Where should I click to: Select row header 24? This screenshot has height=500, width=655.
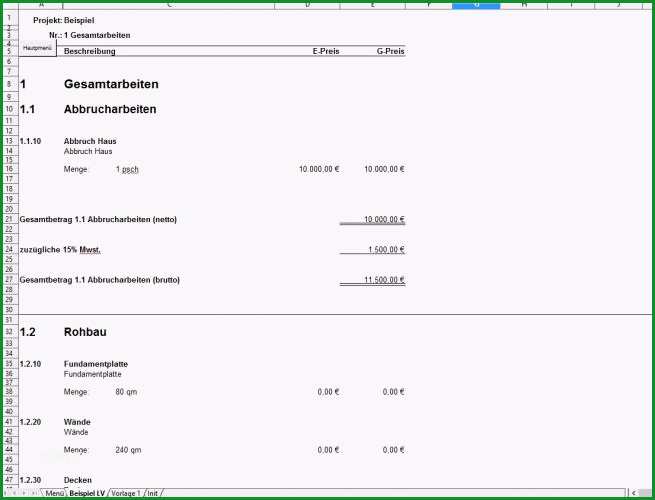(9, 250)
